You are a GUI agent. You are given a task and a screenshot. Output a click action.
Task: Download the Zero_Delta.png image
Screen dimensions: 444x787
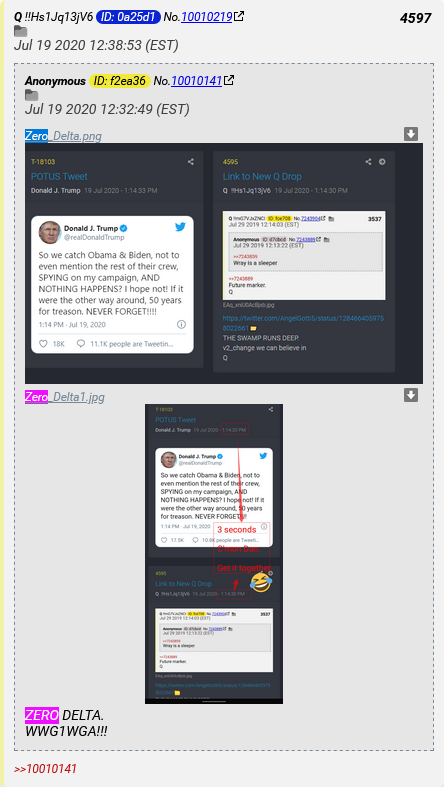click(x=411, y=134)
